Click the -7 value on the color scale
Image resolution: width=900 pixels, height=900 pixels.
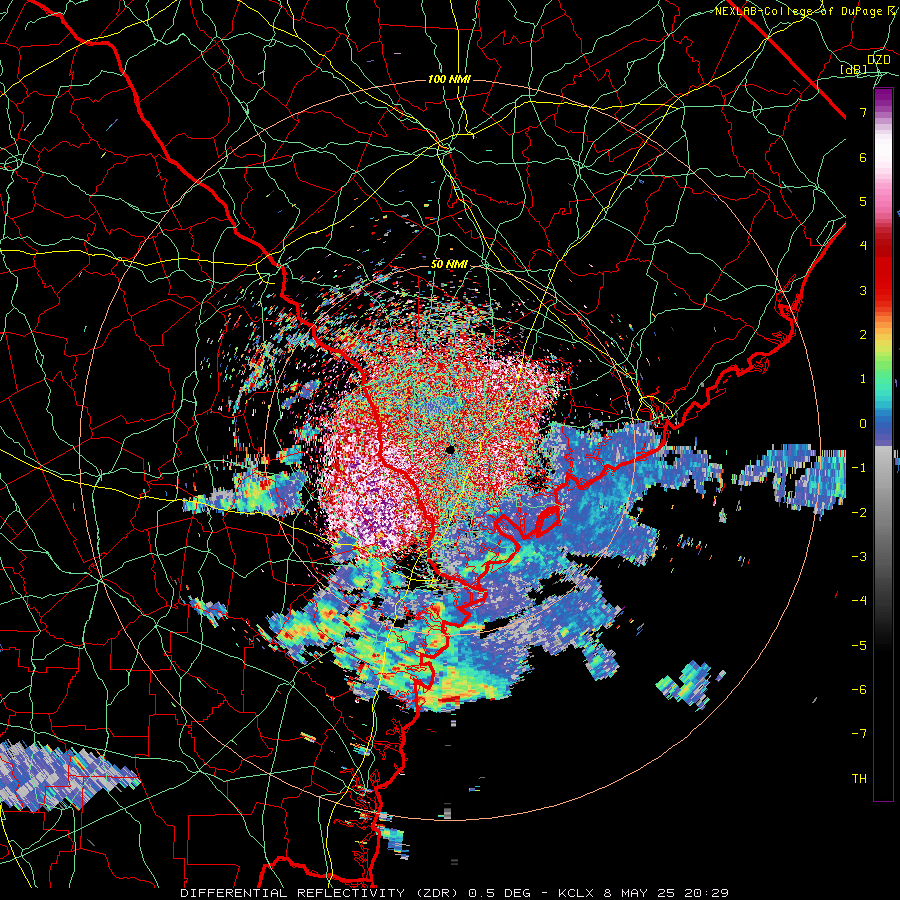[x=859, y=734]
